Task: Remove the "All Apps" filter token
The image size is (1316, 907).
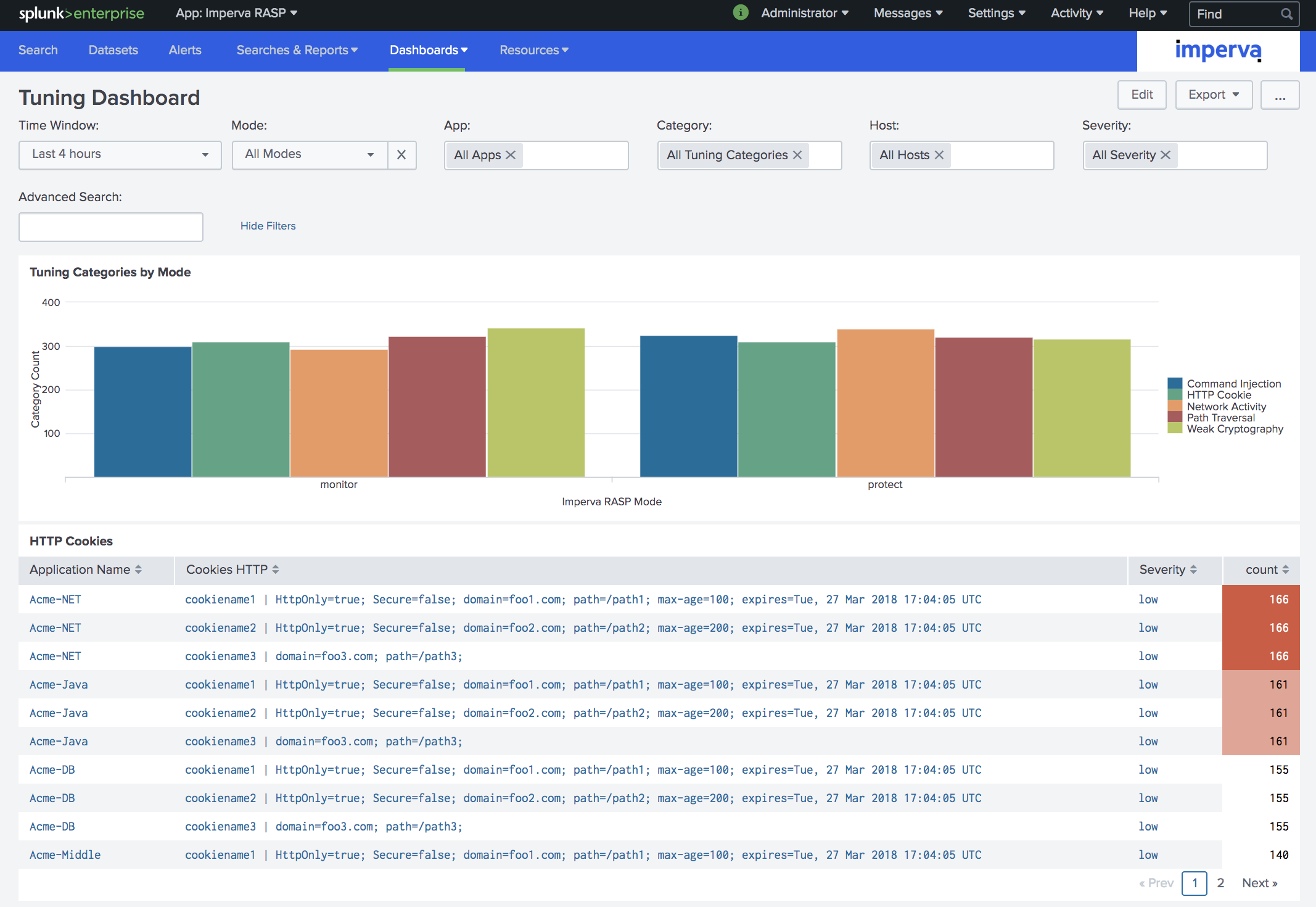Action: click(510, 155)
